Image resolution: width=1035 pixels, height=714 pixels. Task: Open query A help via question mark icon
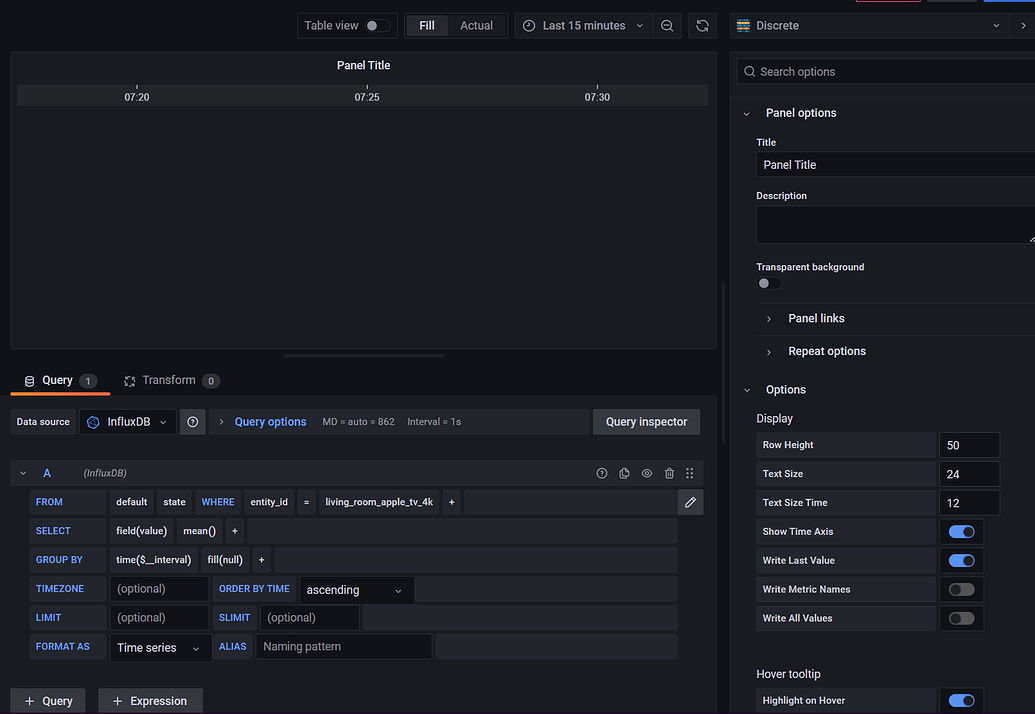pos(602,473)
